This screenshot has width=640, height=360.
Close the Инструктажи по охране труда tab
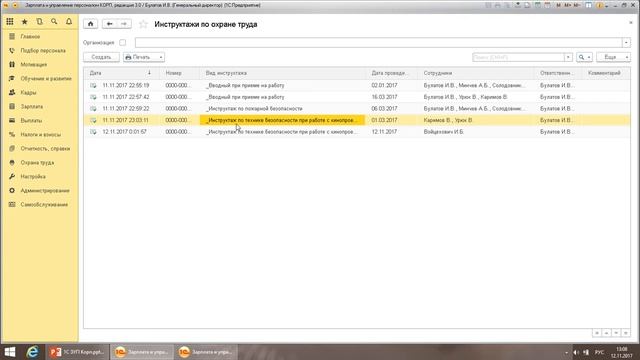pos(631,23)
